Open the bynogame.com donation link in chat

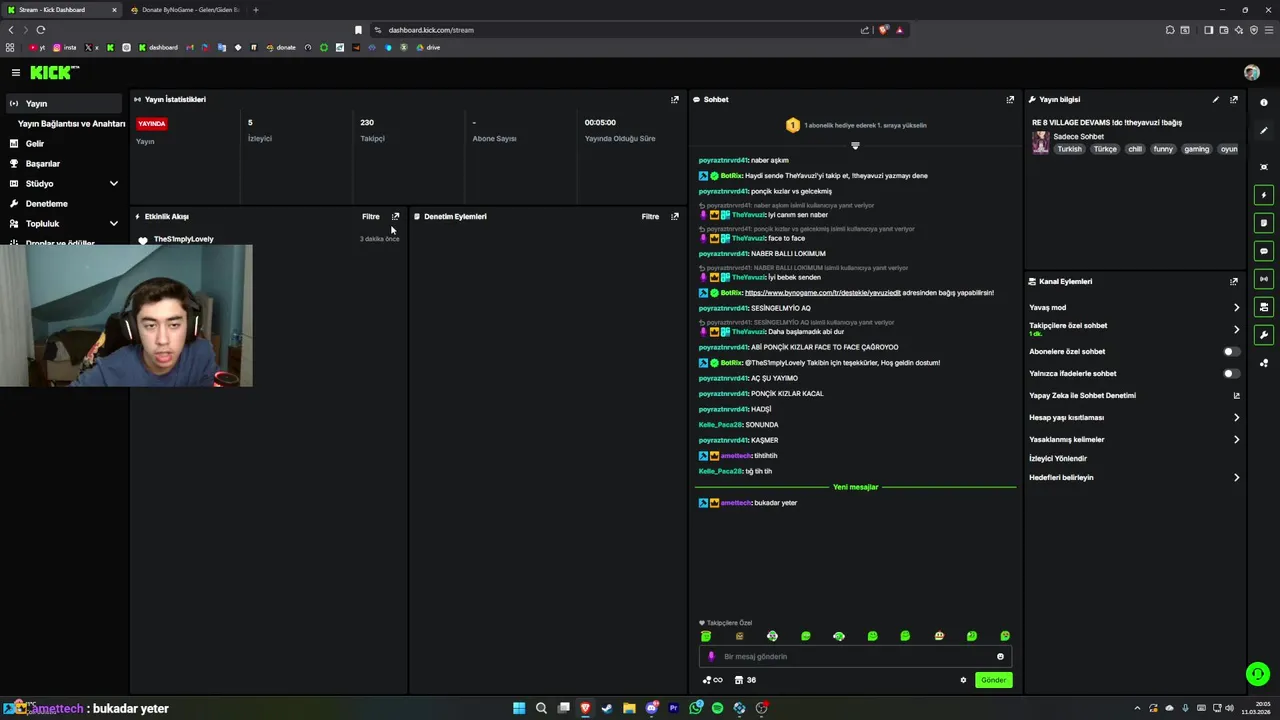[x=823, y=293]
